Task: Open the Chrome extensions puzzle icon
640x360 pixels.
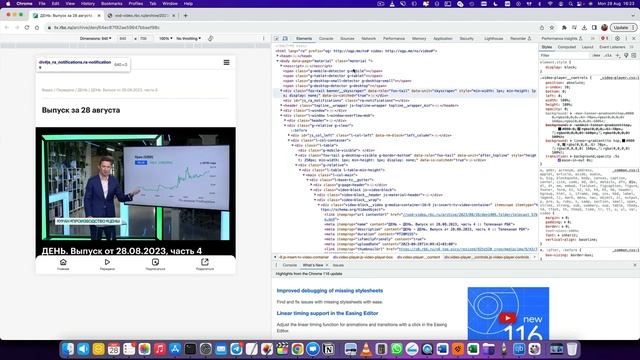Action: 564,27
